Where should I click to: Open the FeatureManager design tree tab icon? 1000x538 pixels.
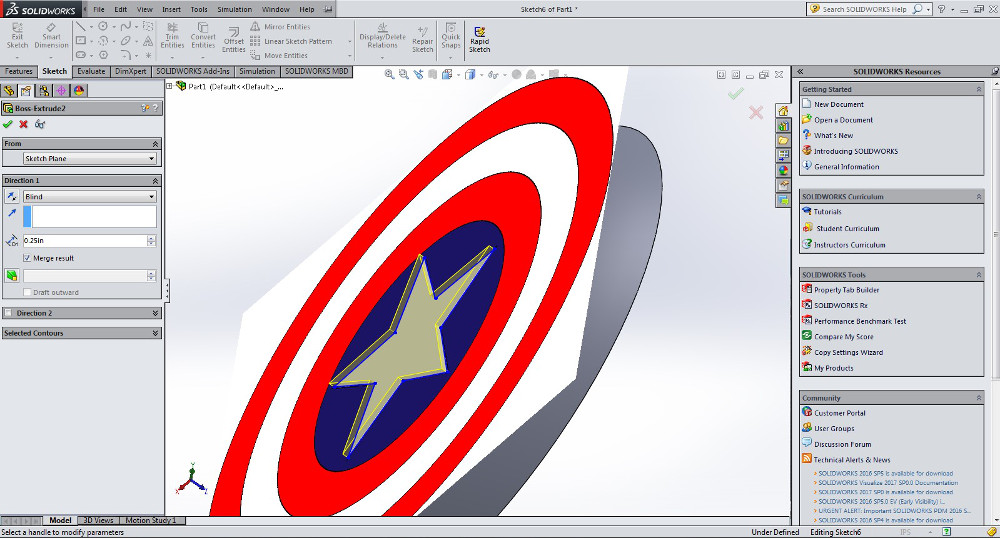coord(9,91)
